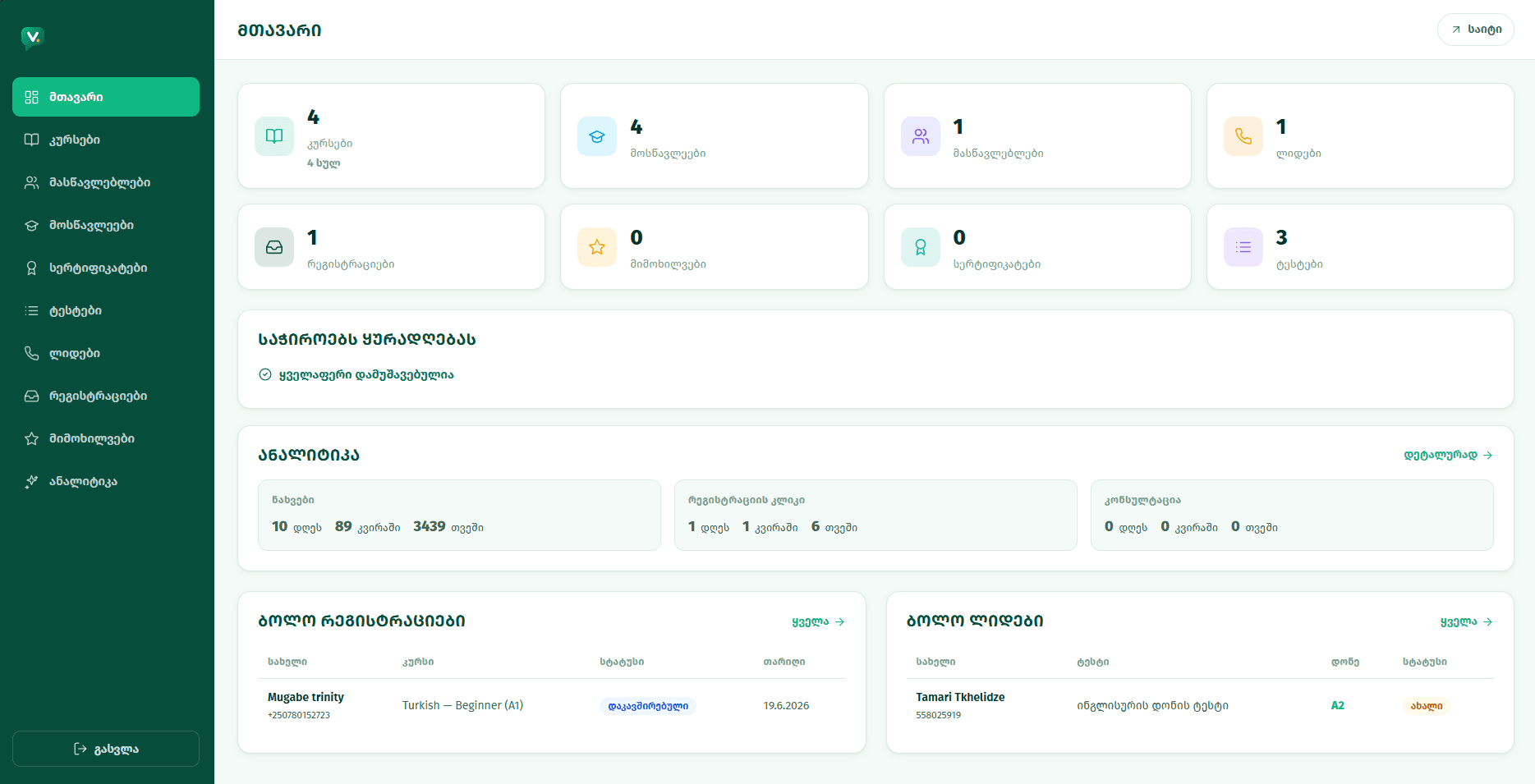Open the ტესტები stat card label
Viewport: 1535px width, 784px height.
tap(1299, 264)
